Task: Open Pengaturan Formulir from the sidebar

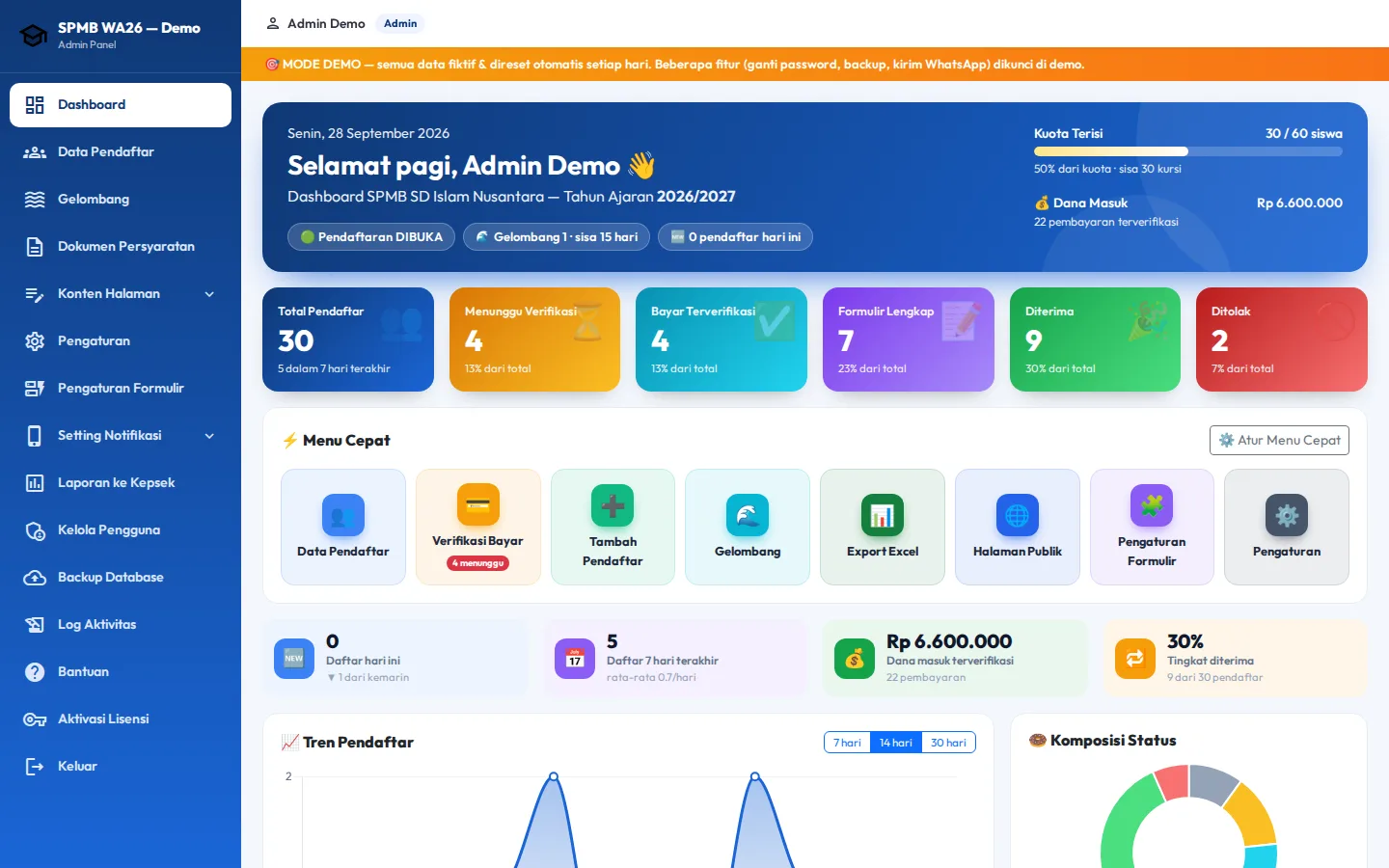Action: click(x=121, y=389)
